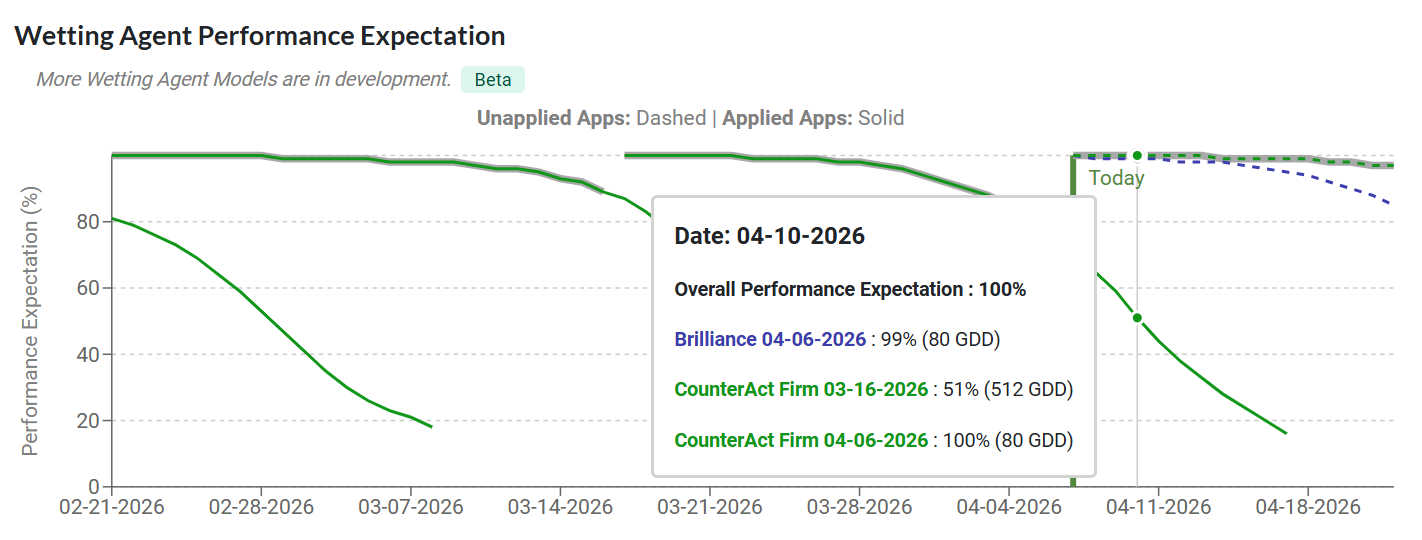Select CounterAct Firm 04-06-2026 tooltip entry
The width and height of the screenshot is (1422, 540).
point(801,439)
